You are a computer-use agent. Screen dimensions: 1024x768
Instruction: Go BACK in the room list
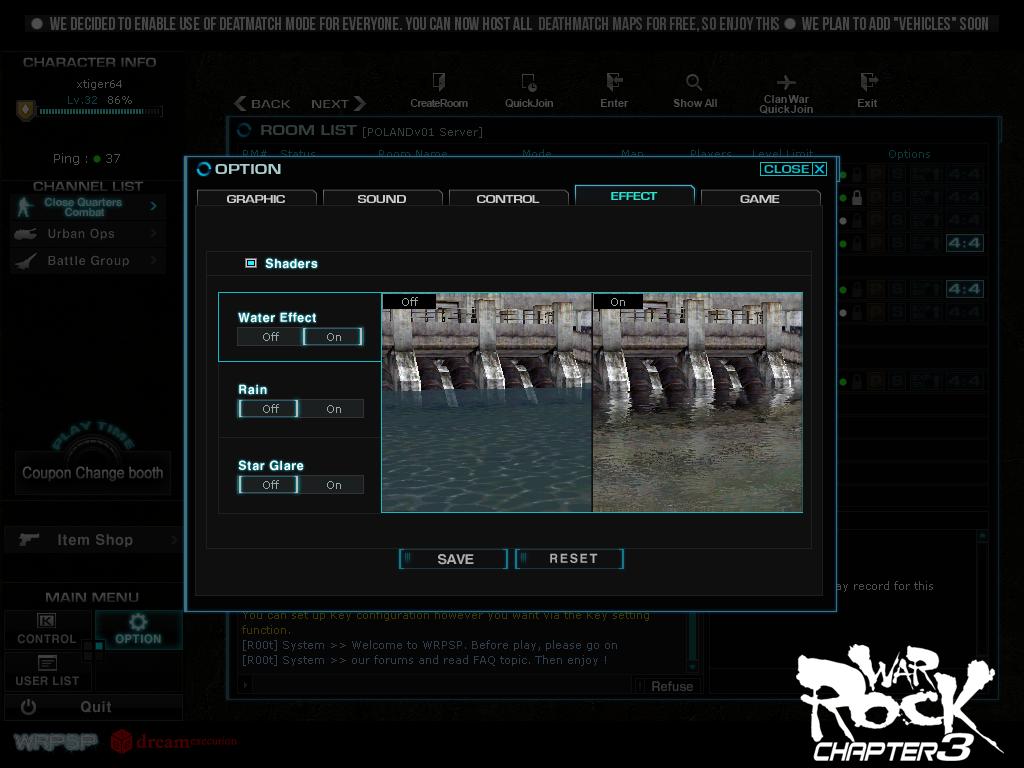pos(263,104)
